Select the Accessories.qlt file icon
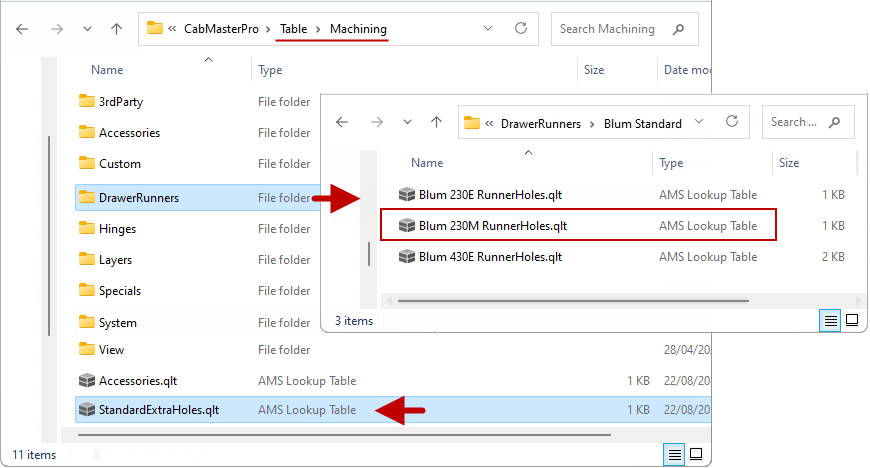This screenshot has width=870, height=468. pos(87,380)
